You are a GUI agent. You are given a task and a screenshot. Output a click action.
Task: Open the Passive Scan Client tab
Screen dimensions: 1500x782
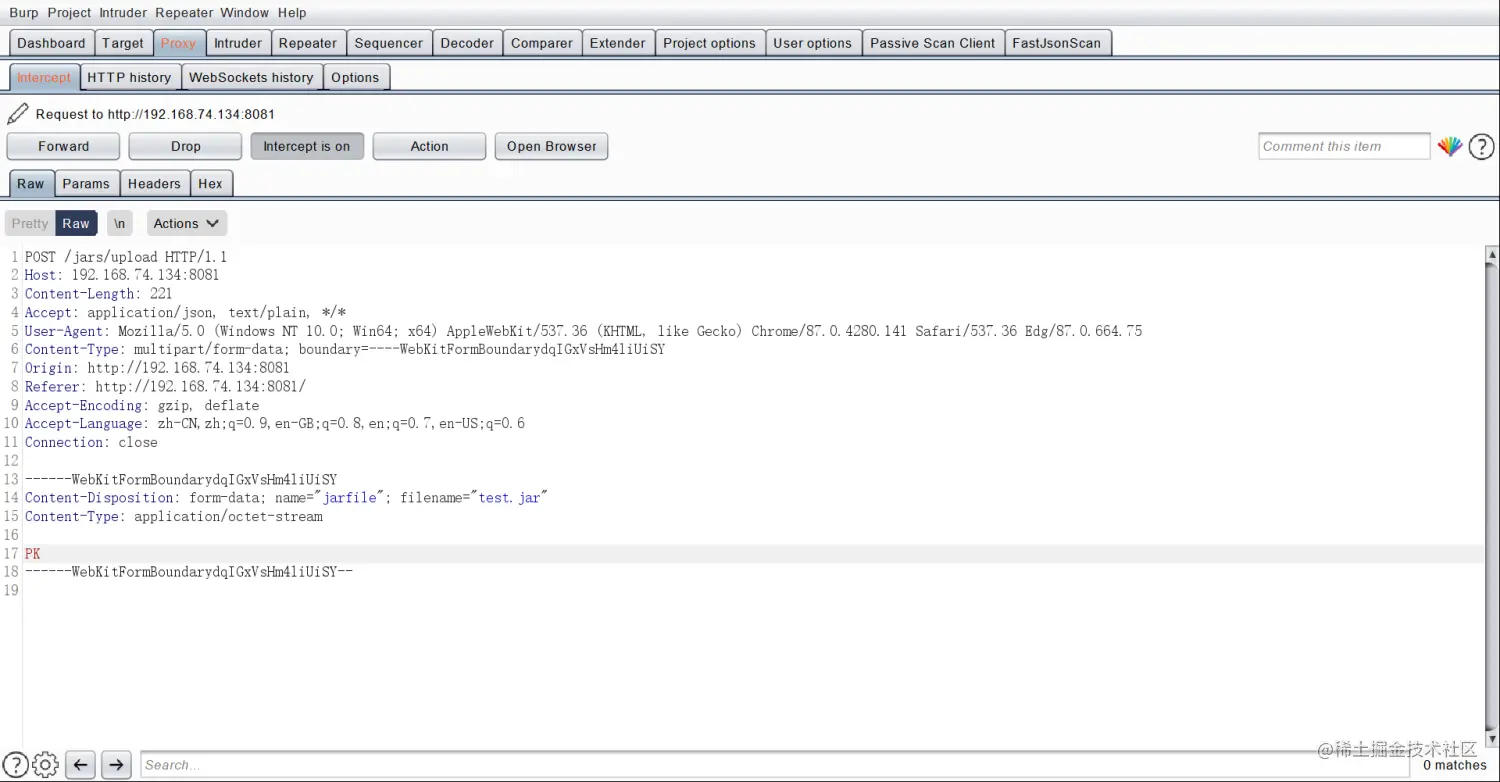pyautogui.click(x=933, y=43)
